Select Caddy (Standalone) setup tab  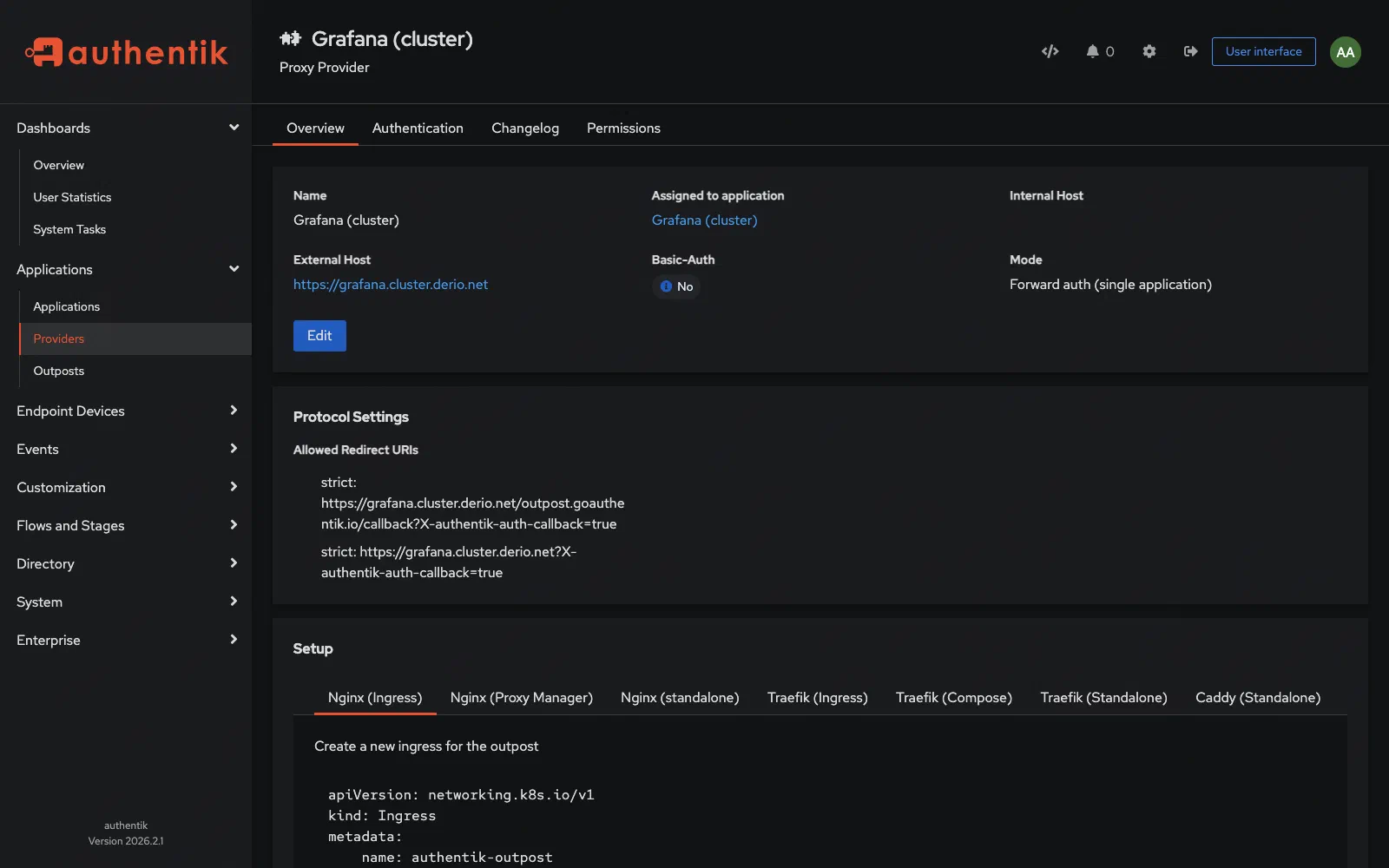[1258, 697]
